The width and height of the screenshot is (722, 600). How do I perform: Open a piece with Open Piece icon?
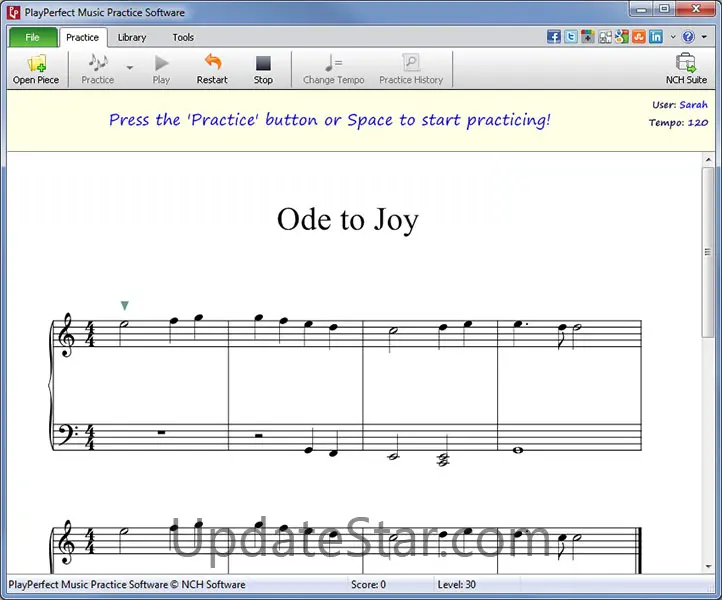pos(36,69)
